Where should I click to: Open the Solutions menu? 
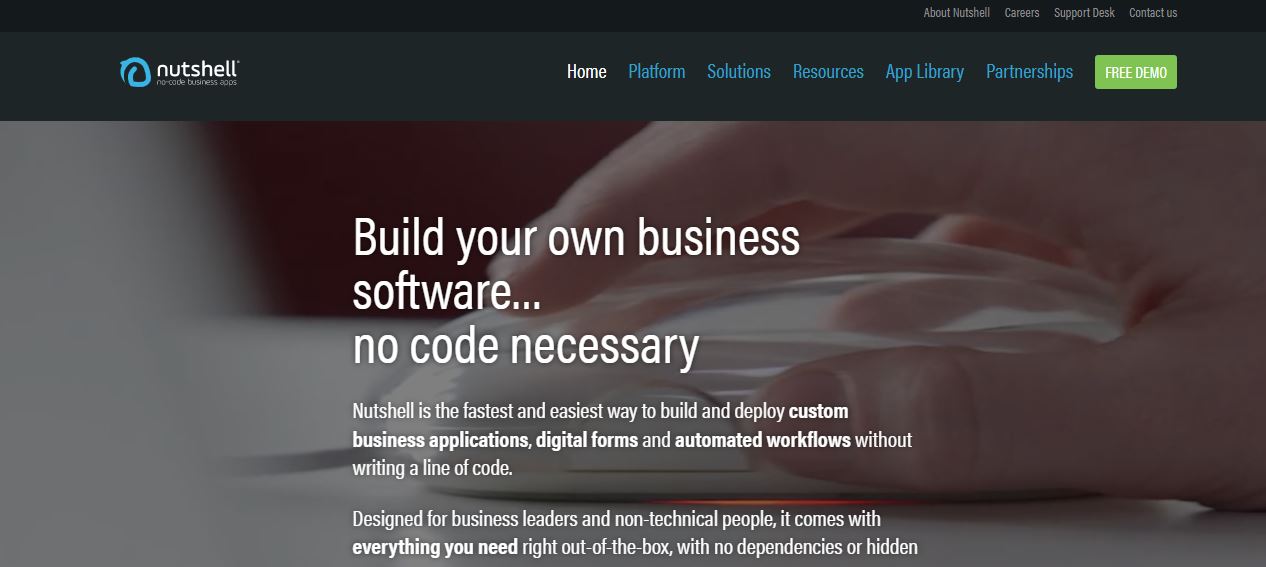pos(739,72)
